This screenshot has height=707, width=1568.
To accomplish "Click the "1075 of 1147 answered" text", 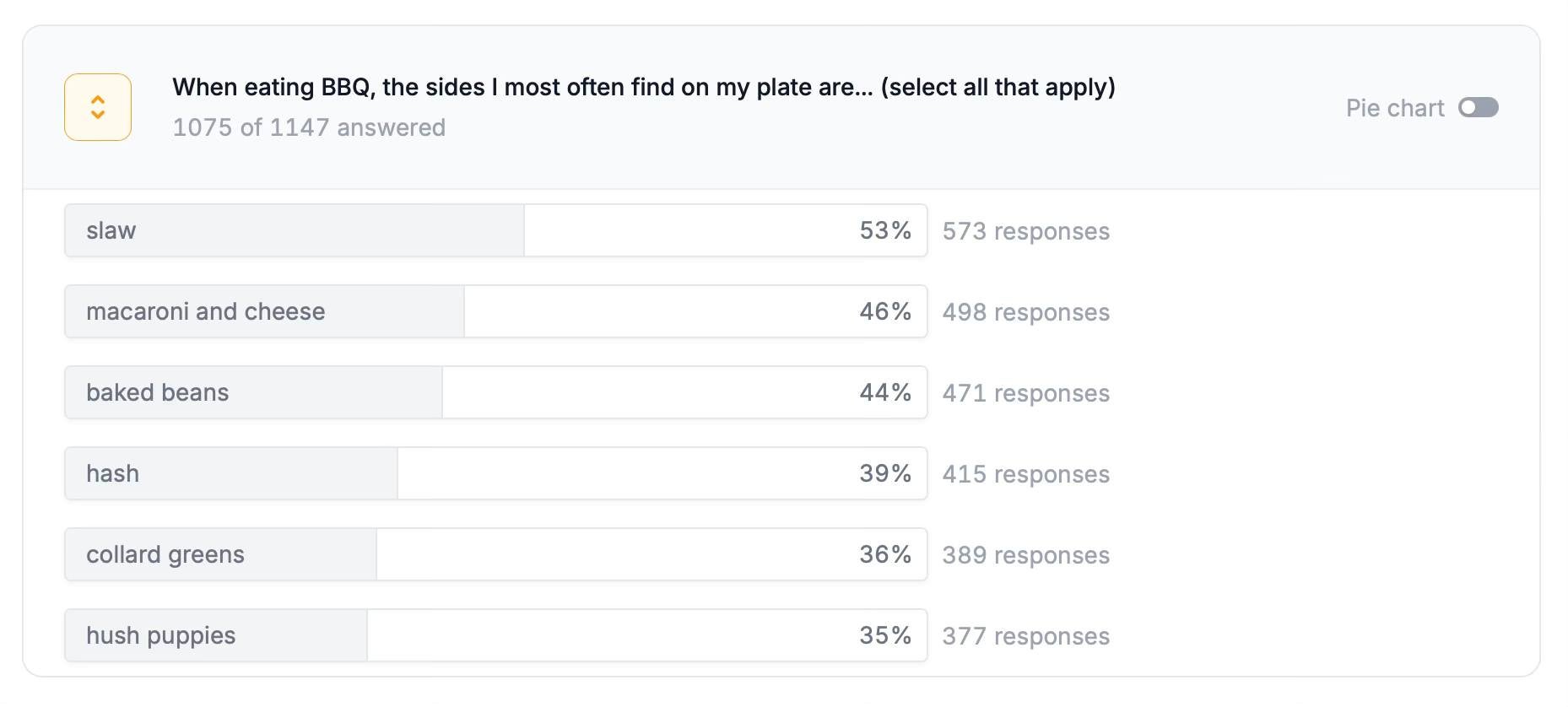I will tap(309, 127).
